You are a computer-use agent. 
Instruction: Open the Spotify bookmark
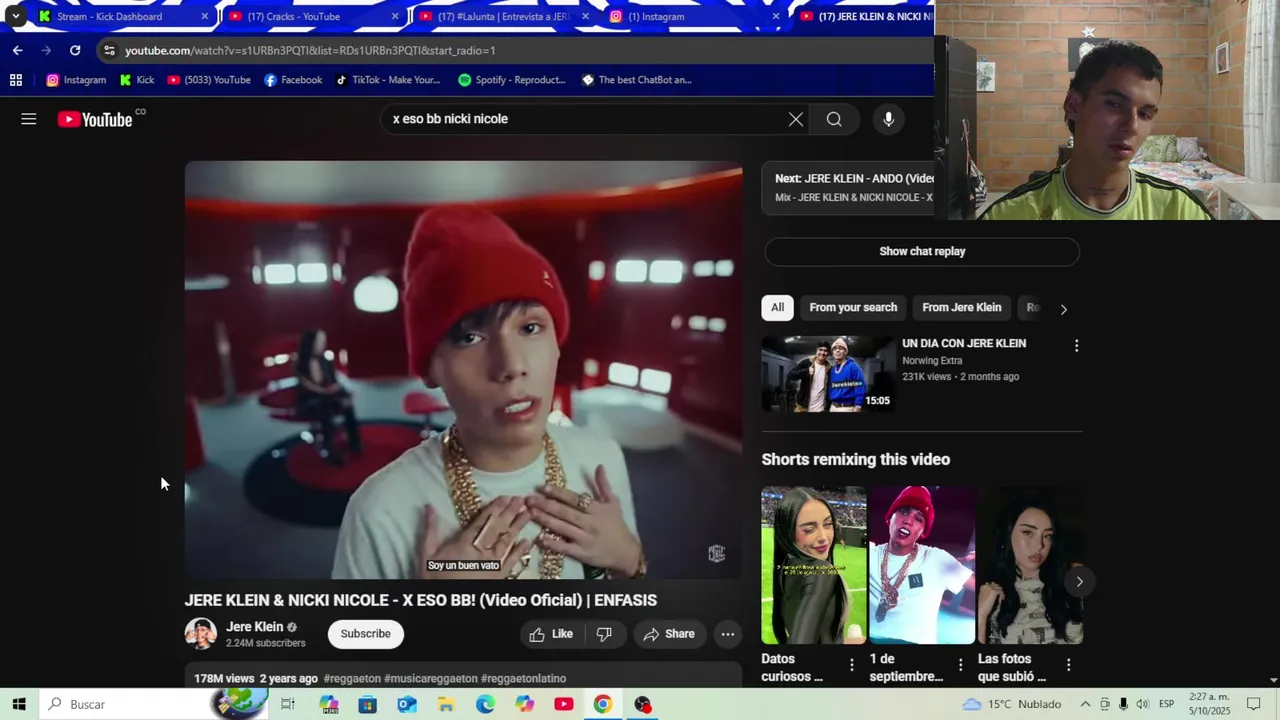[512, 80]
